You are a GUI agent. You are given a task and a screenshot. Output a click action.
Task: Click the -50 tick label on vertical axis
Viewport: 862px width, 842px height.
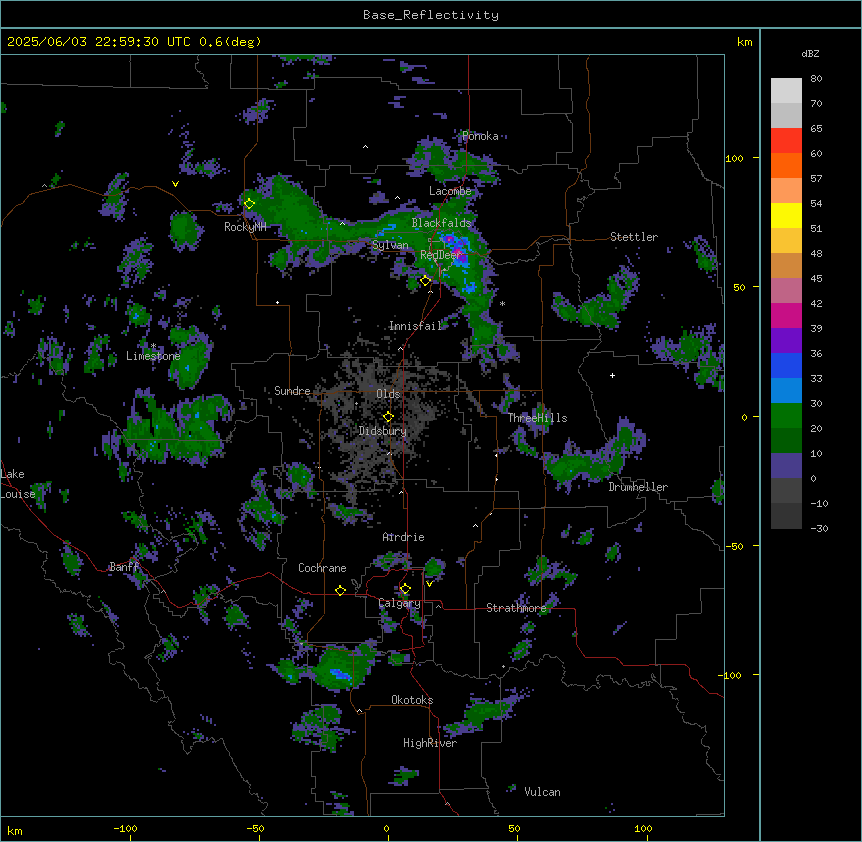(734, 546)
